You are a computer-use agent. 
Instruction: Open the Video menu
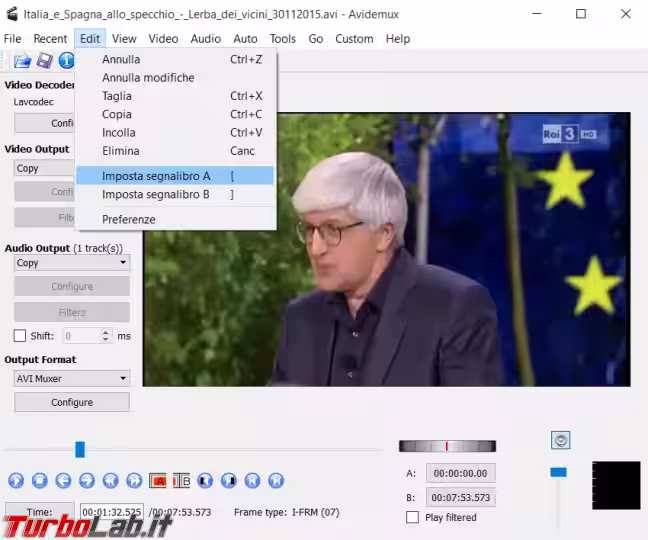tap(163, 39)
